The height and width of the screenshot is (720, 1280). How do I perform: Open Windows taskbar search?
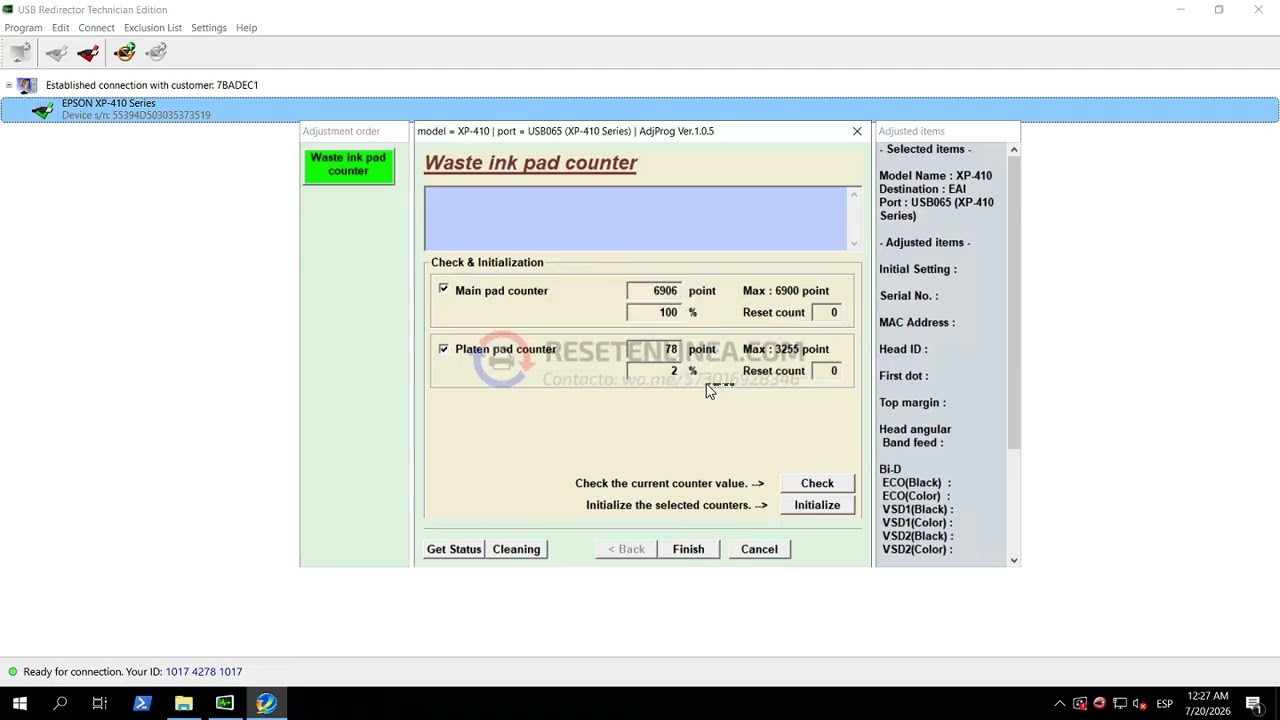60,704
